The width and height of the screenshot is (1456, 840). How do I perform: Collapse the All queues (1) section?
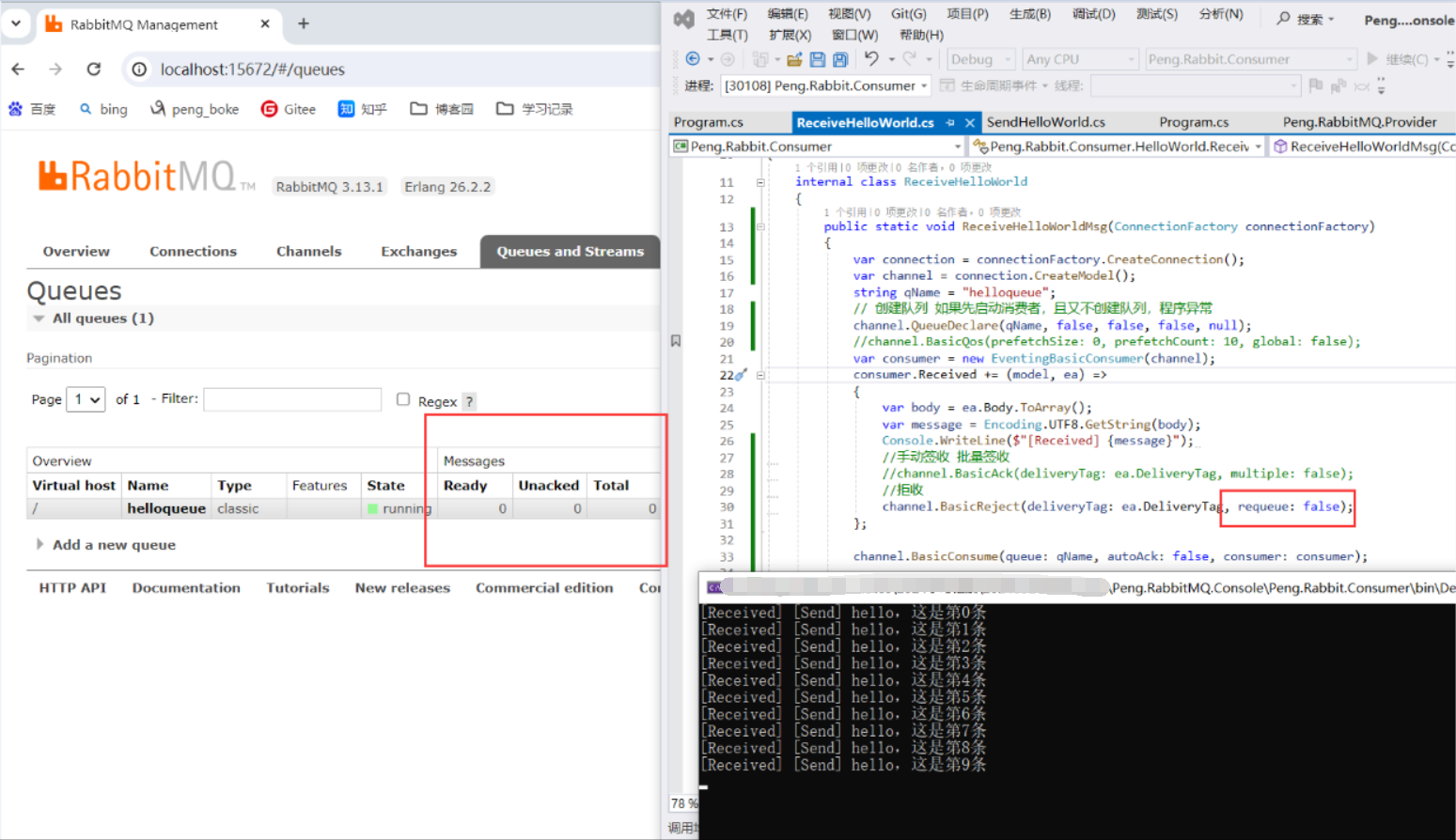(x=93, y=319)
